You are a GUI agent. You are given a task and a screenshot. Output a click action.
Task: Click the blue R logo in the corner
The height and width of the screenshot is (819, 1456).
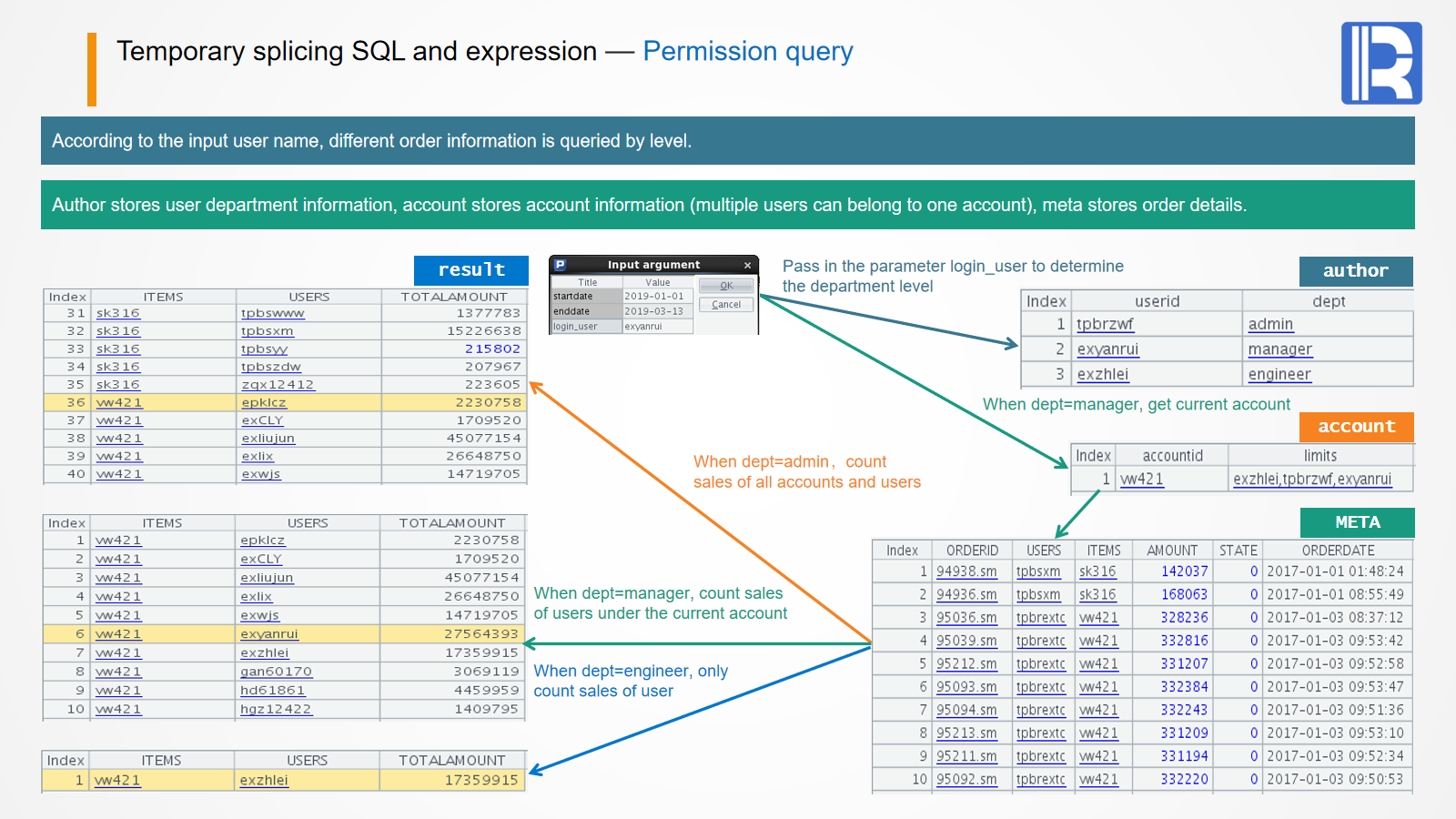coord(1380,63)
